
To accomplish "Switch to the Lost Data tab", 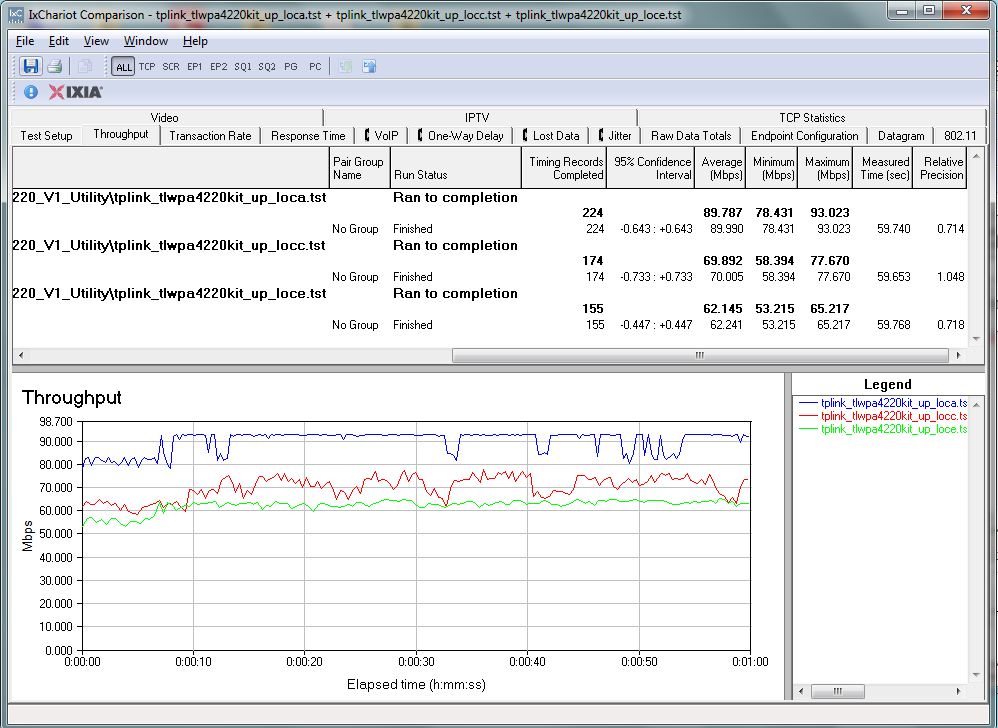I will tap(551, 136).
